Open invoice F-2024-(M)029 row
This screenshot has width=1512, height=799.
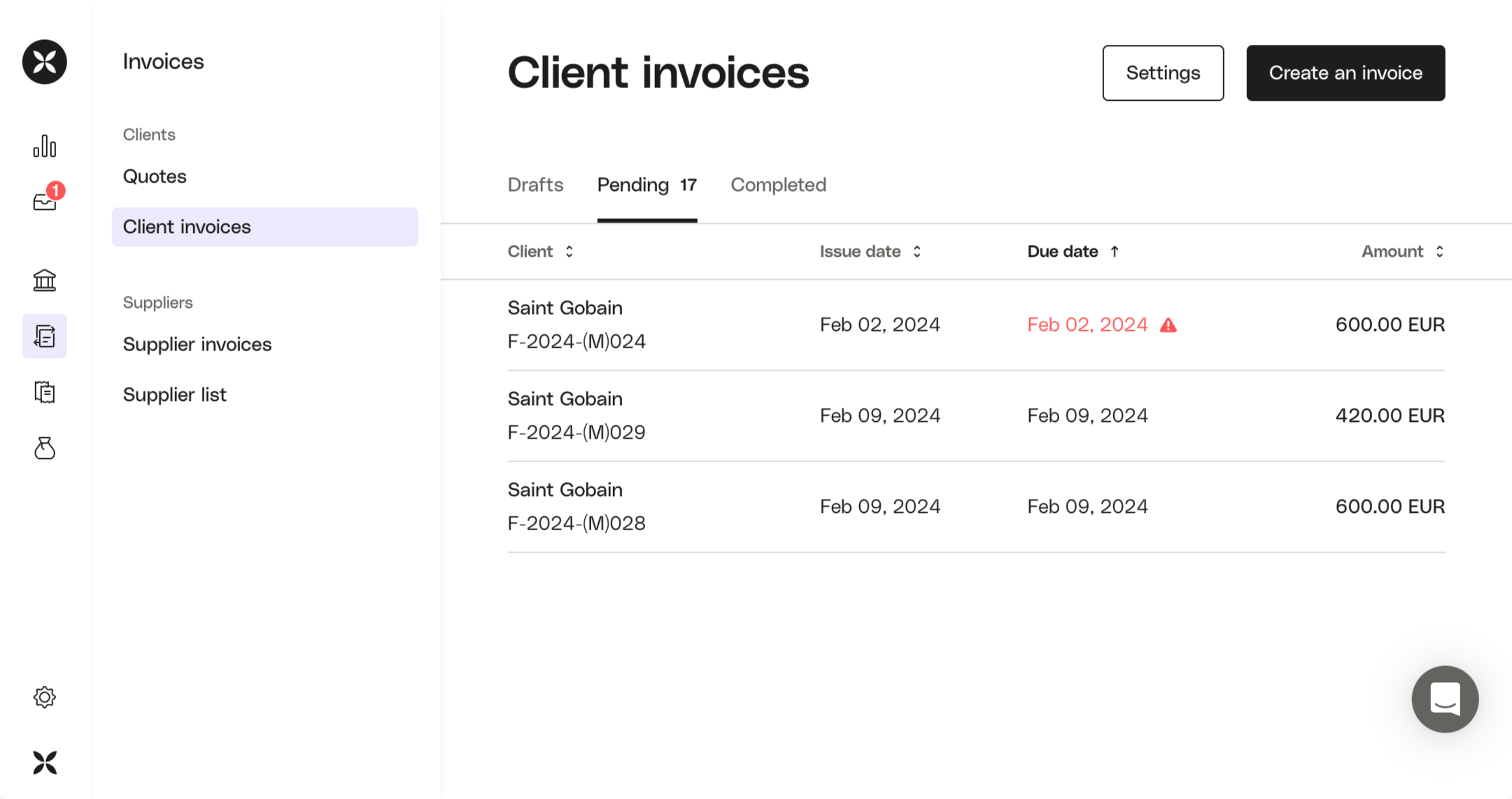975,416
